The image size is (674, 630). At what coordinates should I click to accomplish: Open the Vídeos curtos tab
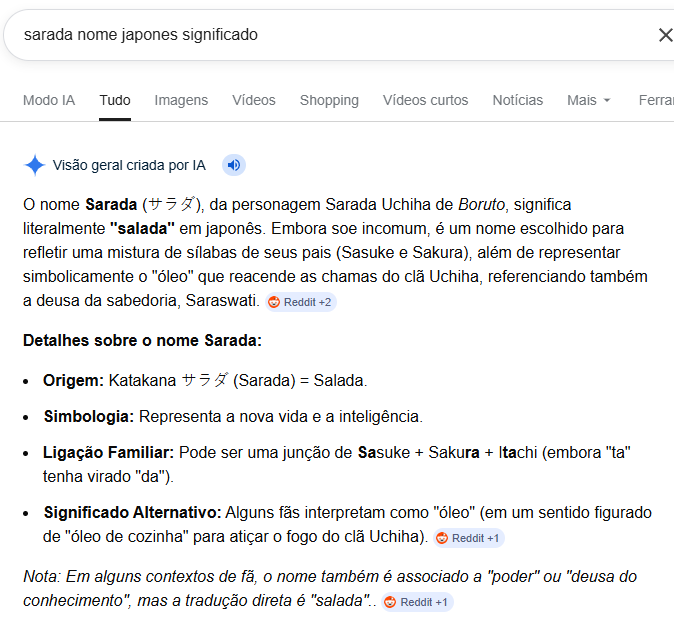[425, 100]
